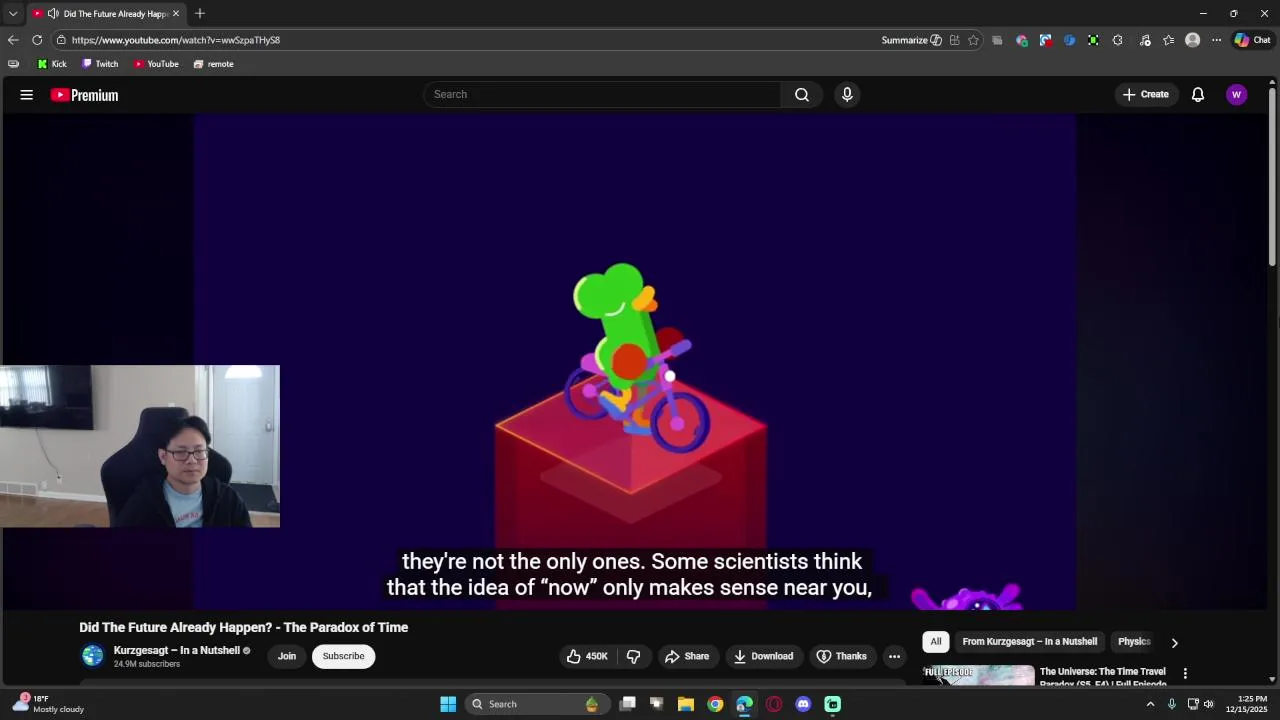Send Thanks to the creator
The height and width of the screenshot is (720, 1280).
(x=842, y=656)
